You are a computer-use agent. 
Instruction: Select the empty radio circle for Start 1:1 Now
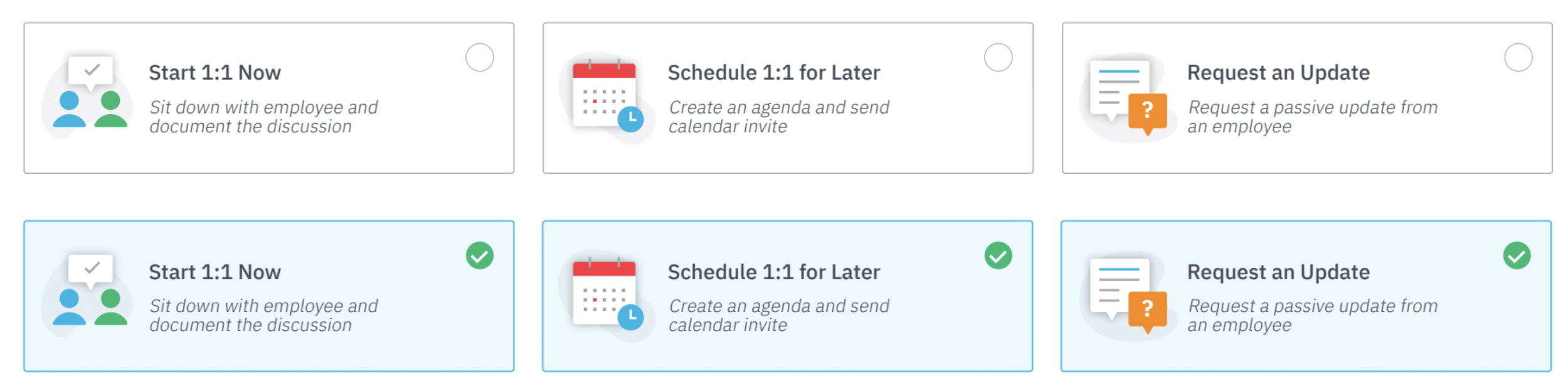point(480,57)
